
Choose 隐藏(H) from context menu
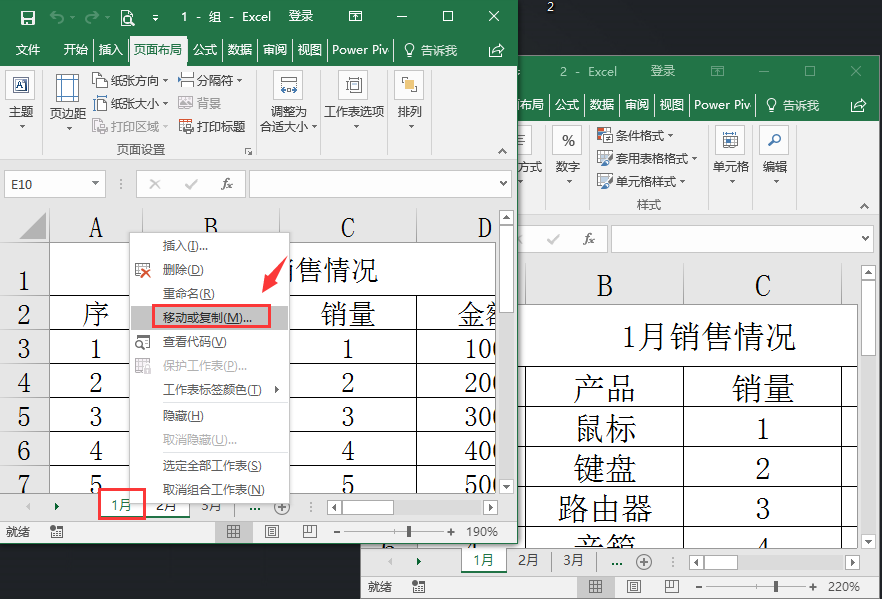[209, 416]
